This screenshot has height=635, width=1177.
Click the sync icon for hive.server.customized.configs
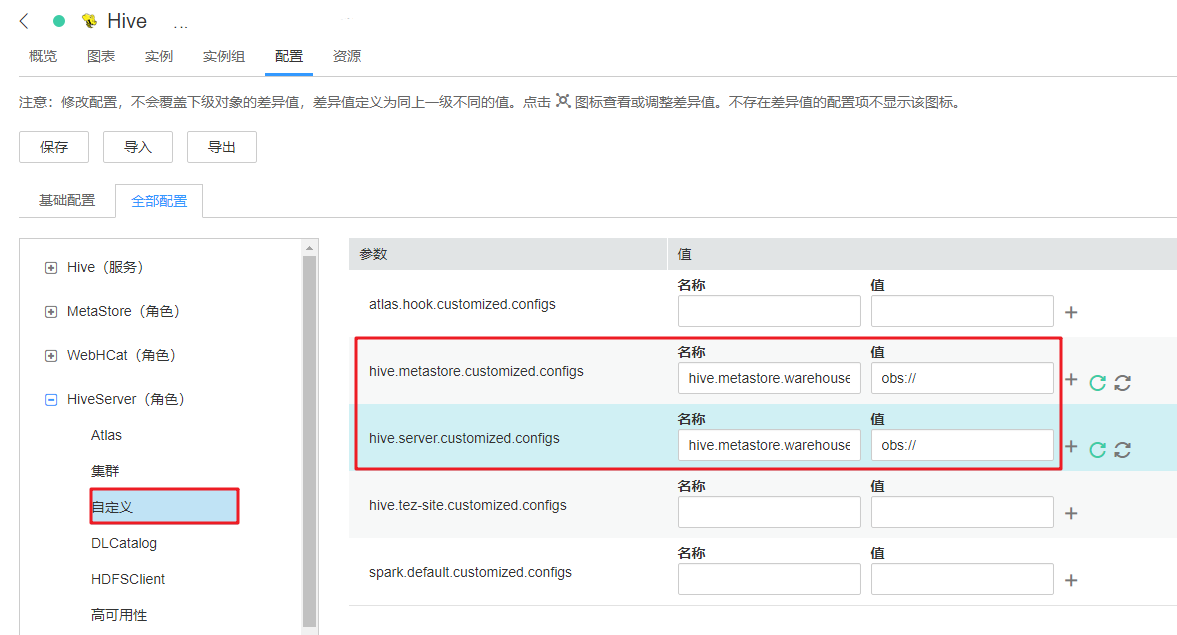pyautogui.click(x=1122, y=449)
